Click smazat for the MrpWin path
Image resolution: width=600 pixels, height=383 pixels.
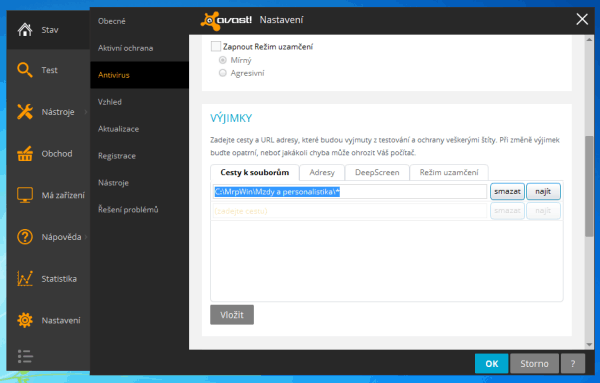point(507,191)
